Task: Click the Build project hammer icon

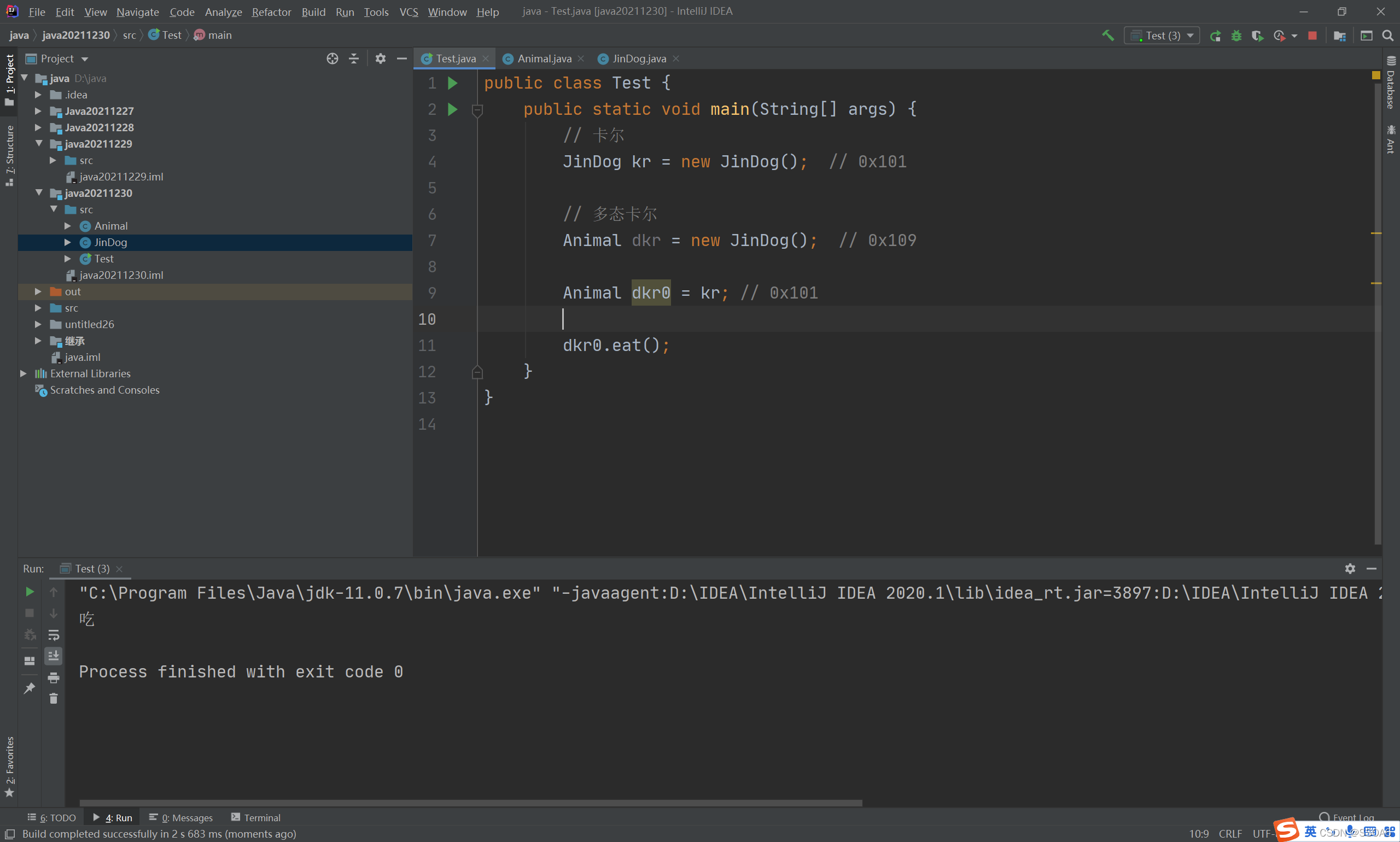Action: pyautogui.click(x=1107, y=36)
